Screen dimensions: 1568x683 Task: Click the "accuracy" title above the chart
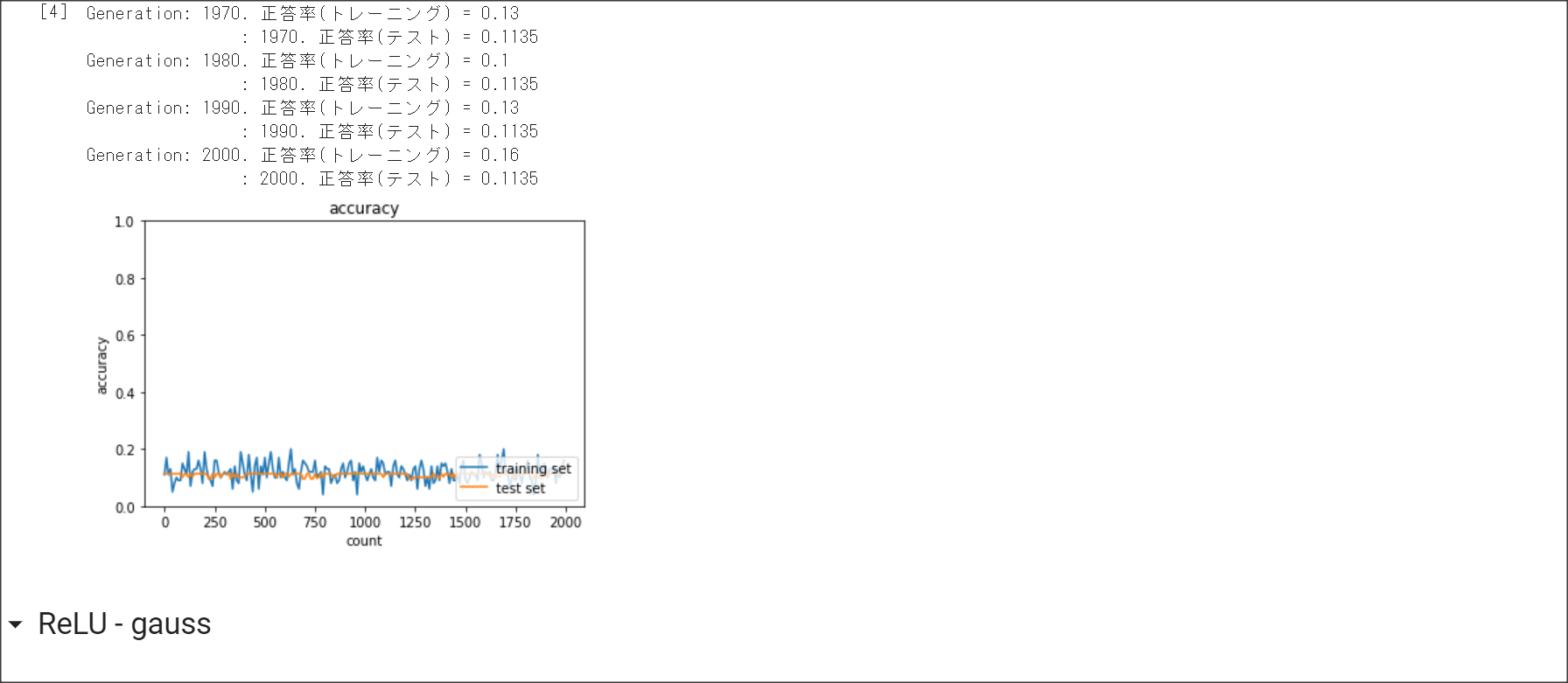pos(364,208)
